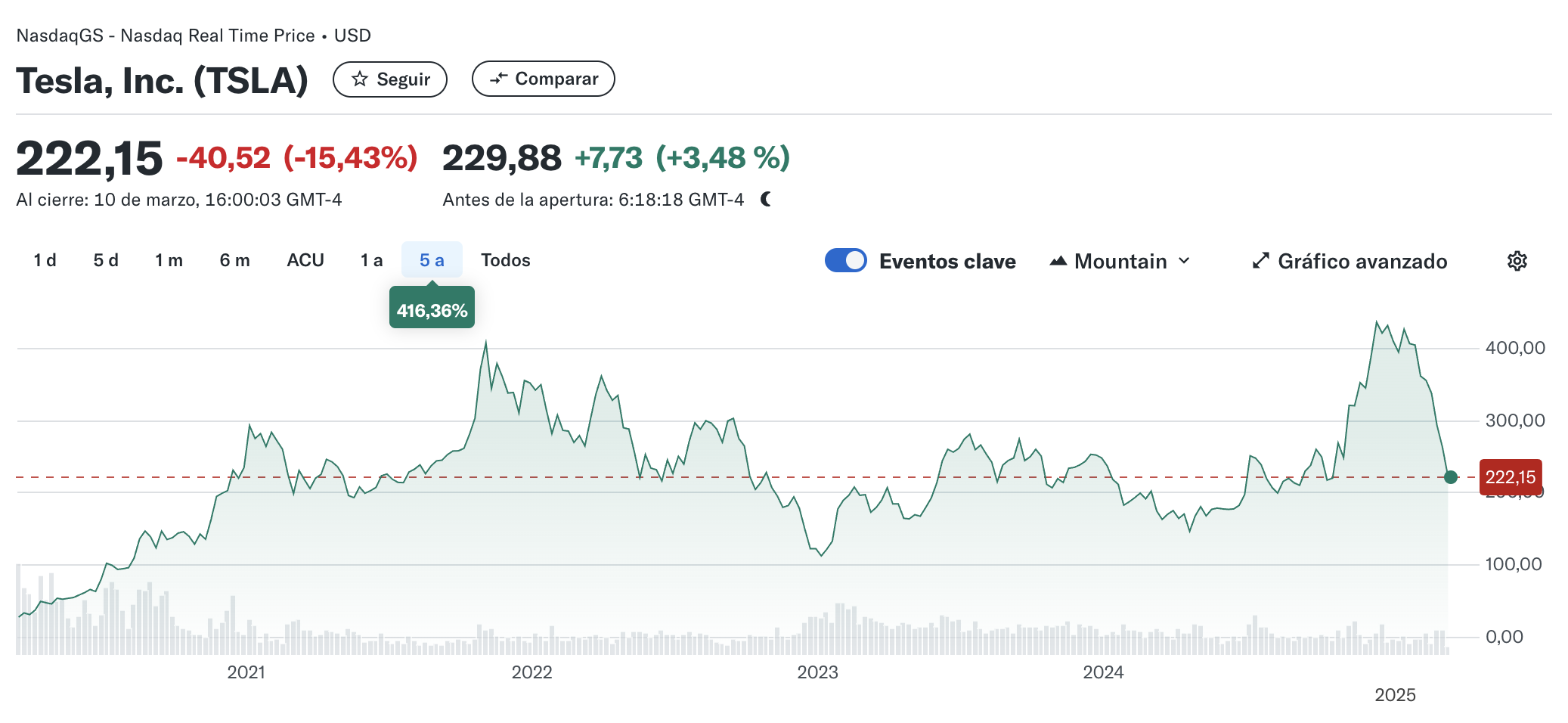Click the compare arrows icon in Comparar
This screenshot has height=723, width=1568.
[498, 79]
